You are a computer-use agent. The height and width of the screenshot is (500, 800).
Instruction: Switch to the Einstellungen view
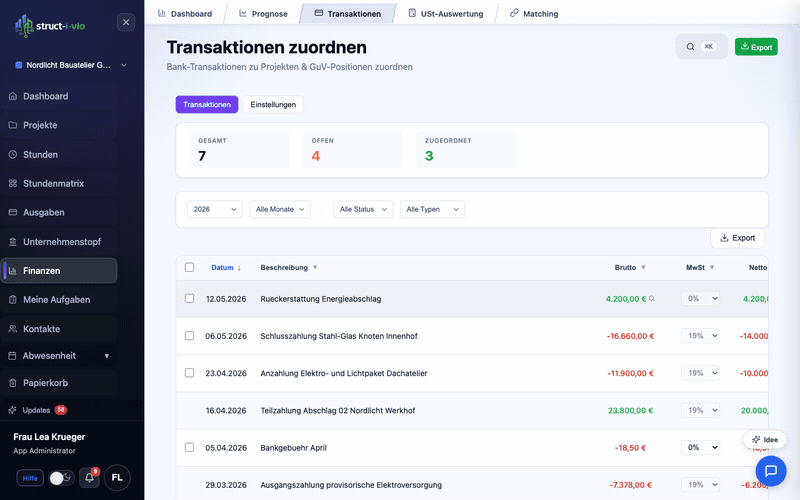tap(272, 104)
